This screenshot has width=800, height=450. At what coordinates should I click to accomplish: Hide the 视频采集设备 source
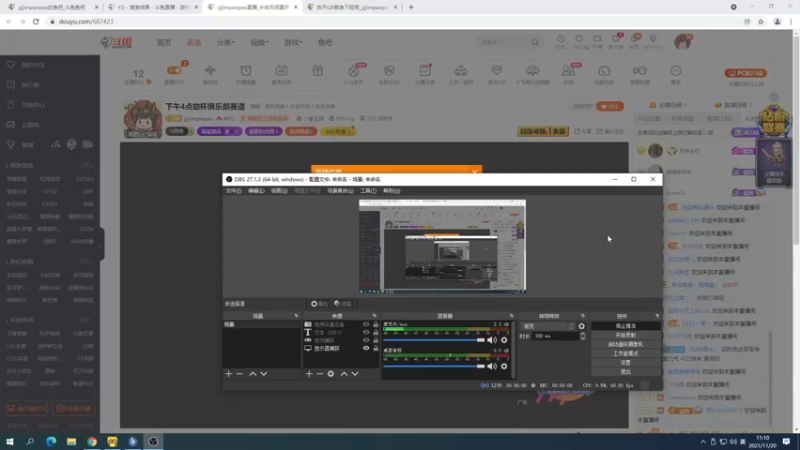point(366,324)
